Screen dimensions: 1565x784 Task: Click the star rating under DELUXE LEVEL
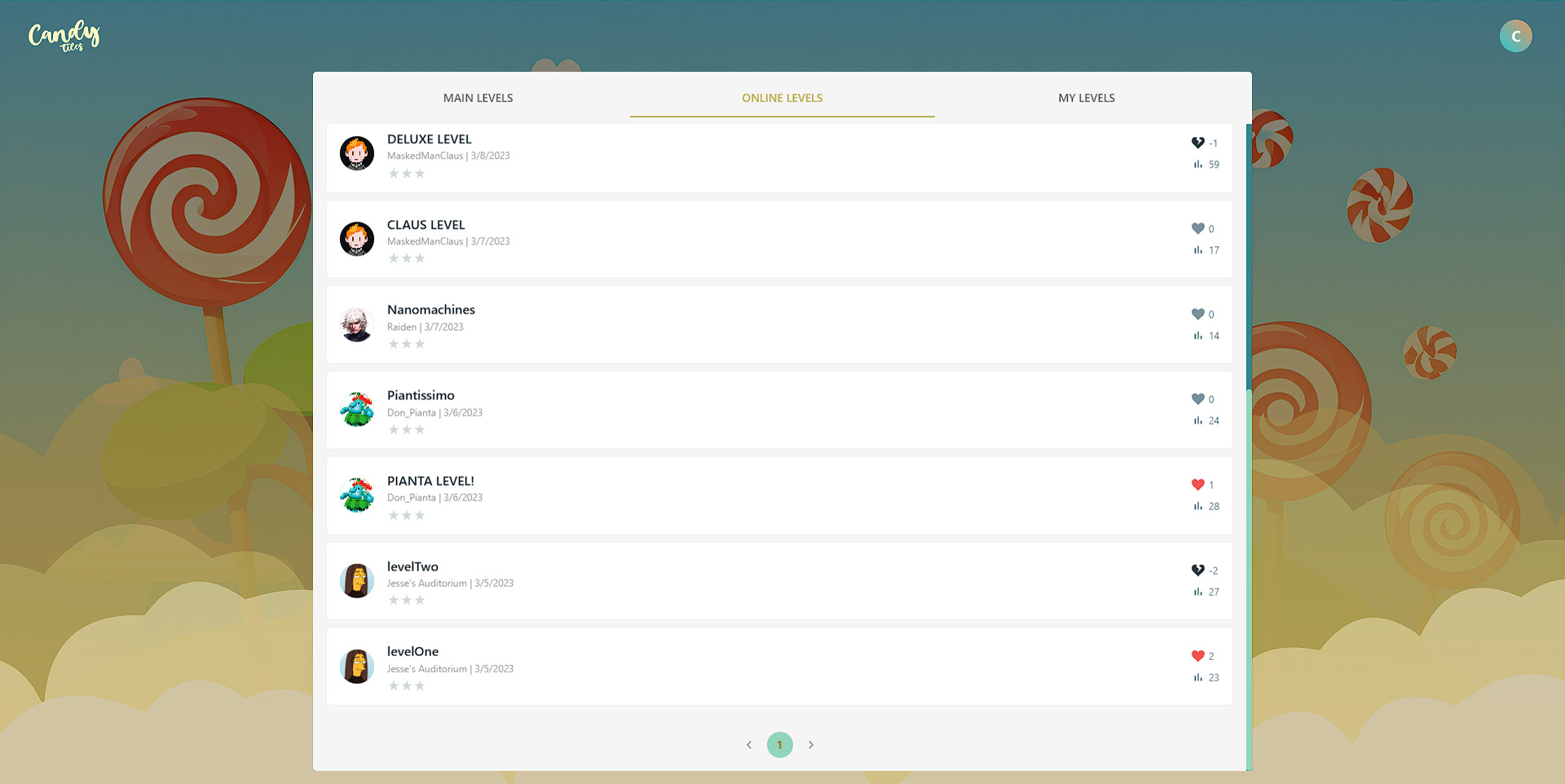[407, 173]
